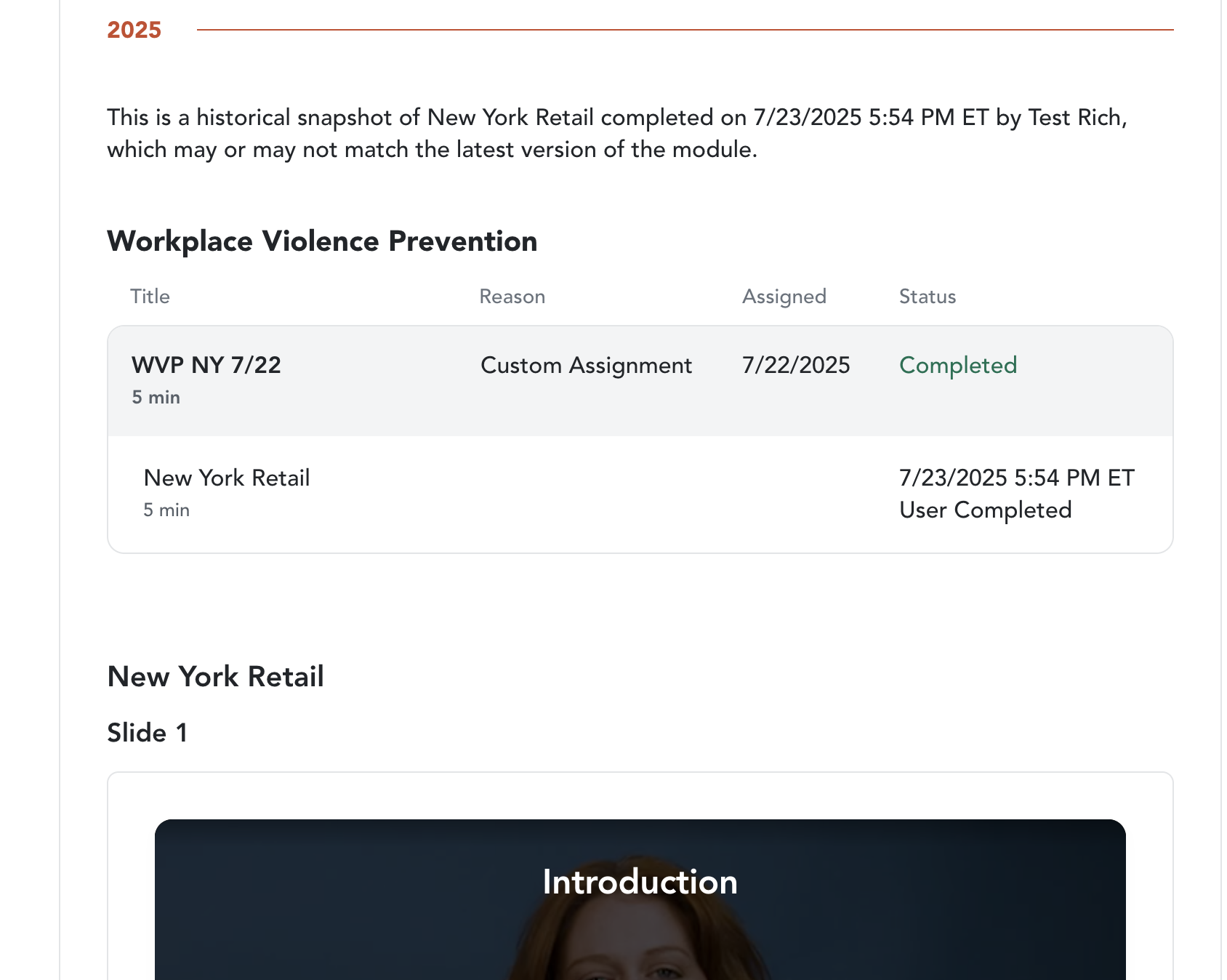1227x980 pixels.
Task: Click the New York Retail section heading
Action: (215, 676)
